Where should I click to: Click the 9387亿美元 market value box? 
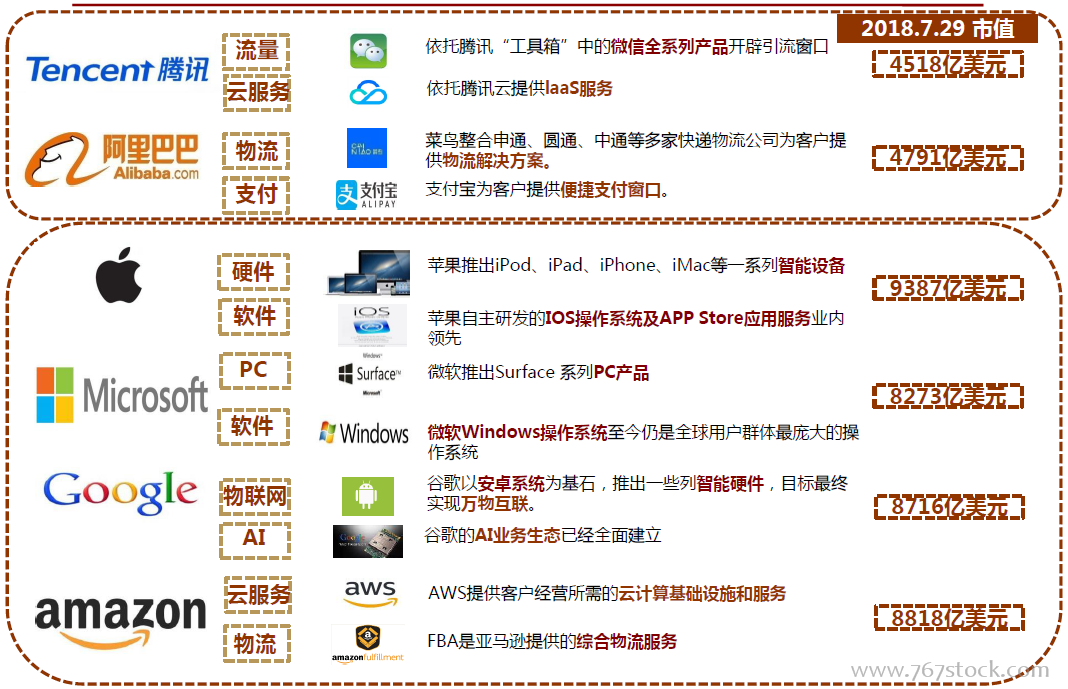tap(947, 289)
